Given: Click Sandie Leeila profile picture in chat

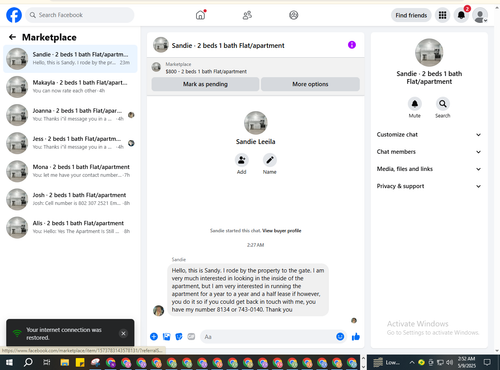Looking at the screenshot, I should point(256,123).
